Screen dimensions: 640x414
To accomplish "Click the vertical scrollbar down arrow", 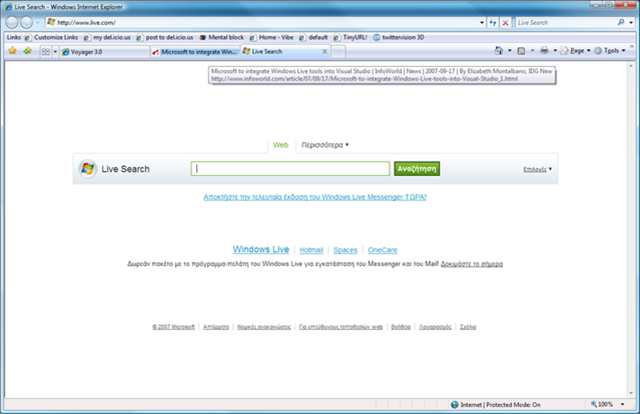I will click(631, 394).
